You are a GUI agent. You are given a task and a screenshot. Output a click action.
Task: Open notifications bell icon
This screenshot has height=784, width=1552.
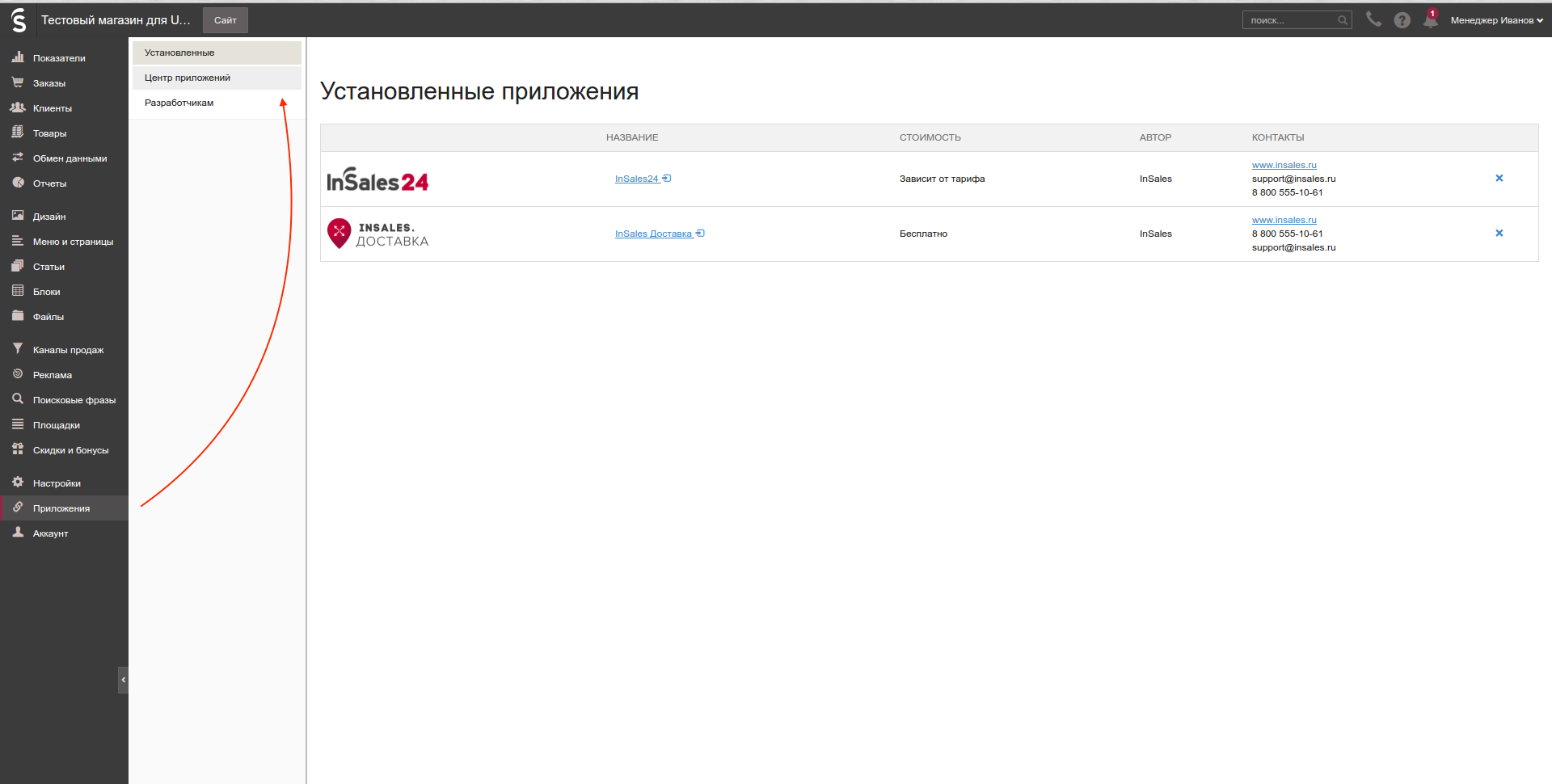pyautogui.click(x=1431, y=19)
